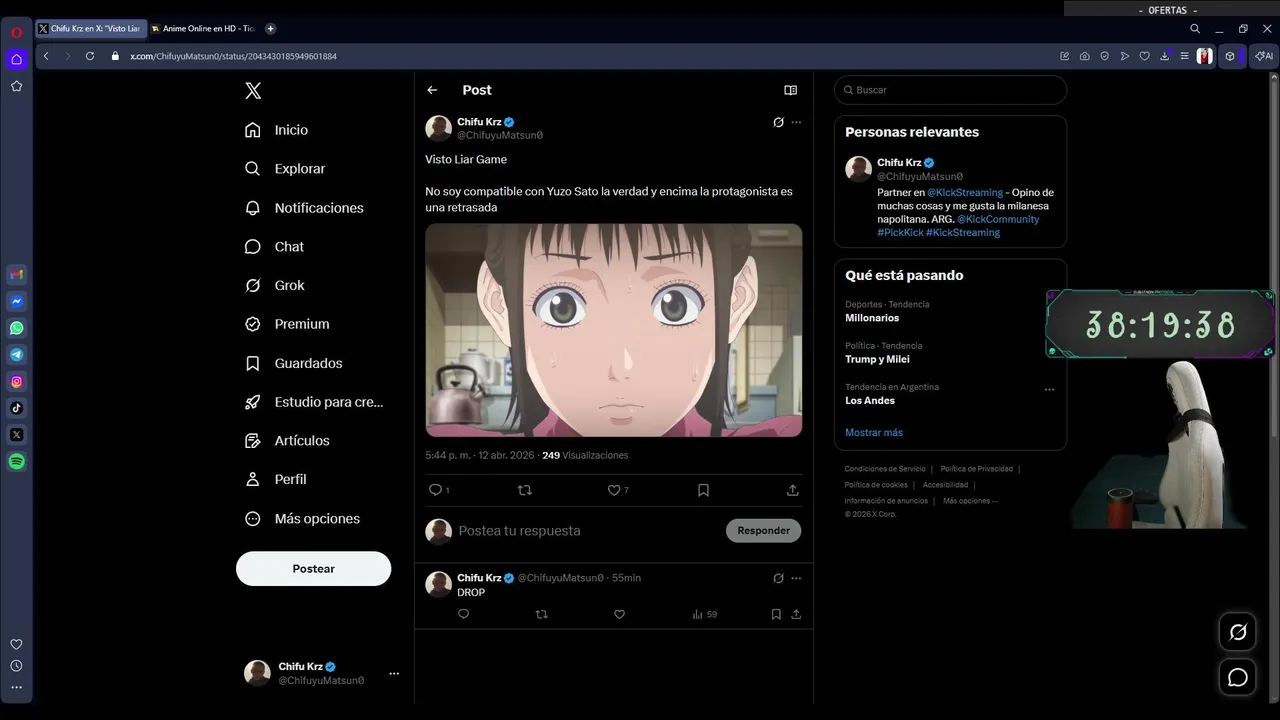Open Chat in the navigation
The width and height of the screenshot is (1280, 720).
[x=275, y=246]
